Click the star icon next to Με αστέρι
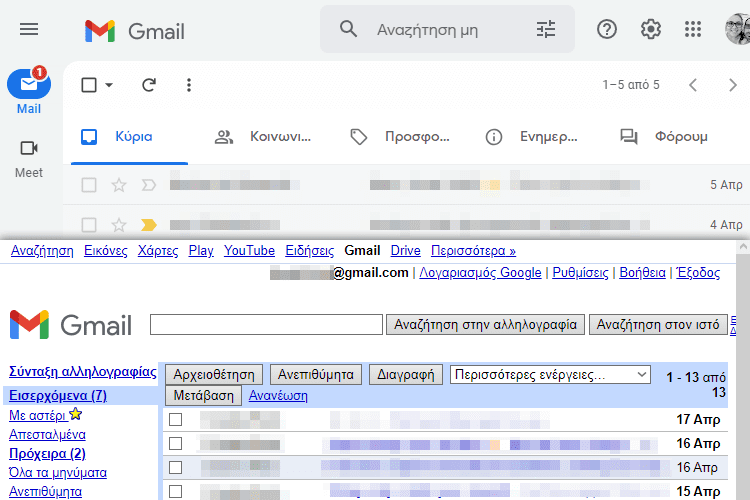Viewport: 750px width, 500px height. [x=76, y=414]
